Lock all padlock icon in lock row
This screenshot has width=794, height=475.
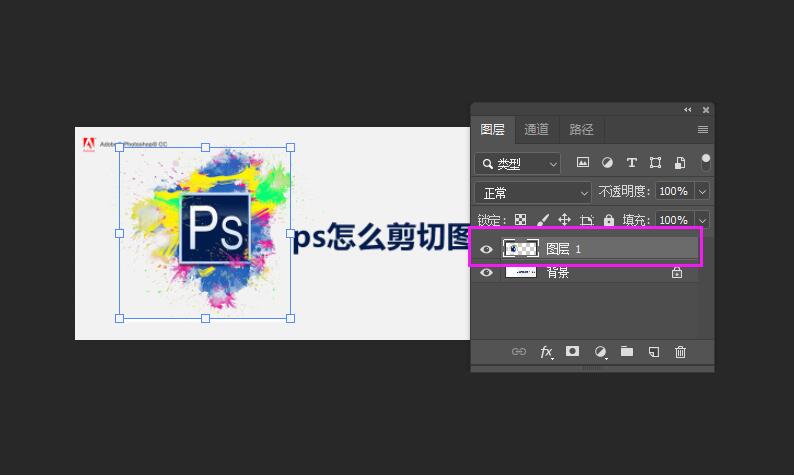click(609, 220)
